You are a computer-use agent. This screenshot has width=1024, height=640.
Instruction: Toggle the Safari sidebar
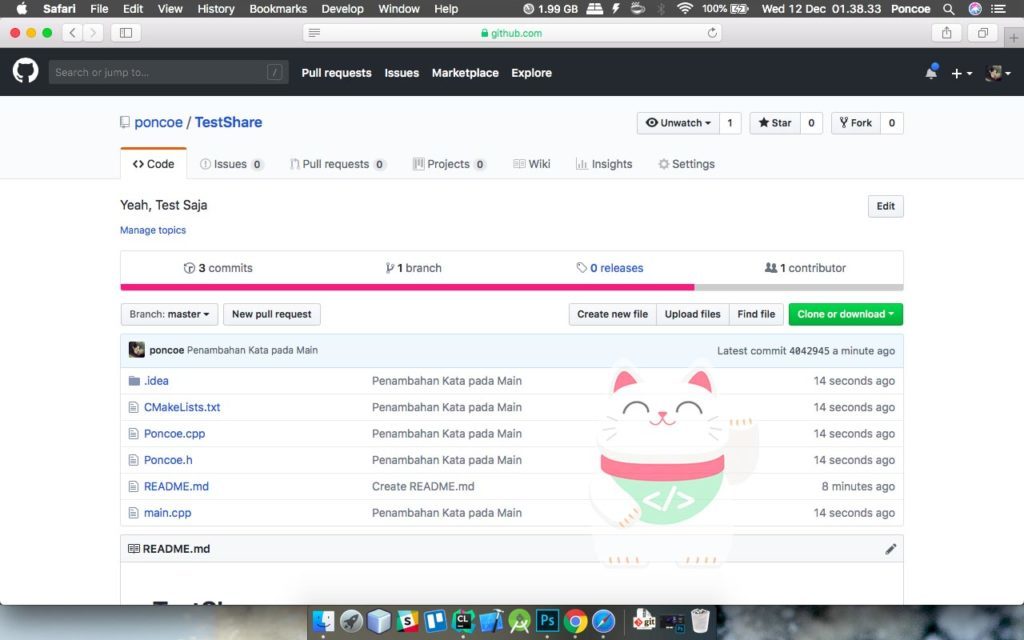126,33
